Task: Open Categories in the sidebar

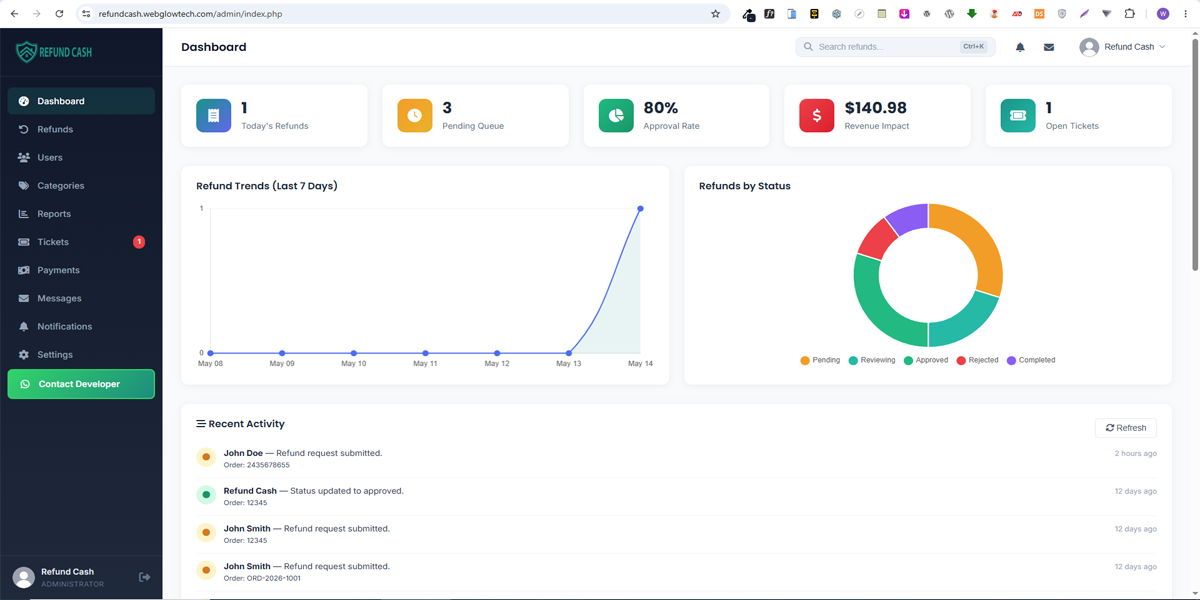Action: tap(81, 185)
